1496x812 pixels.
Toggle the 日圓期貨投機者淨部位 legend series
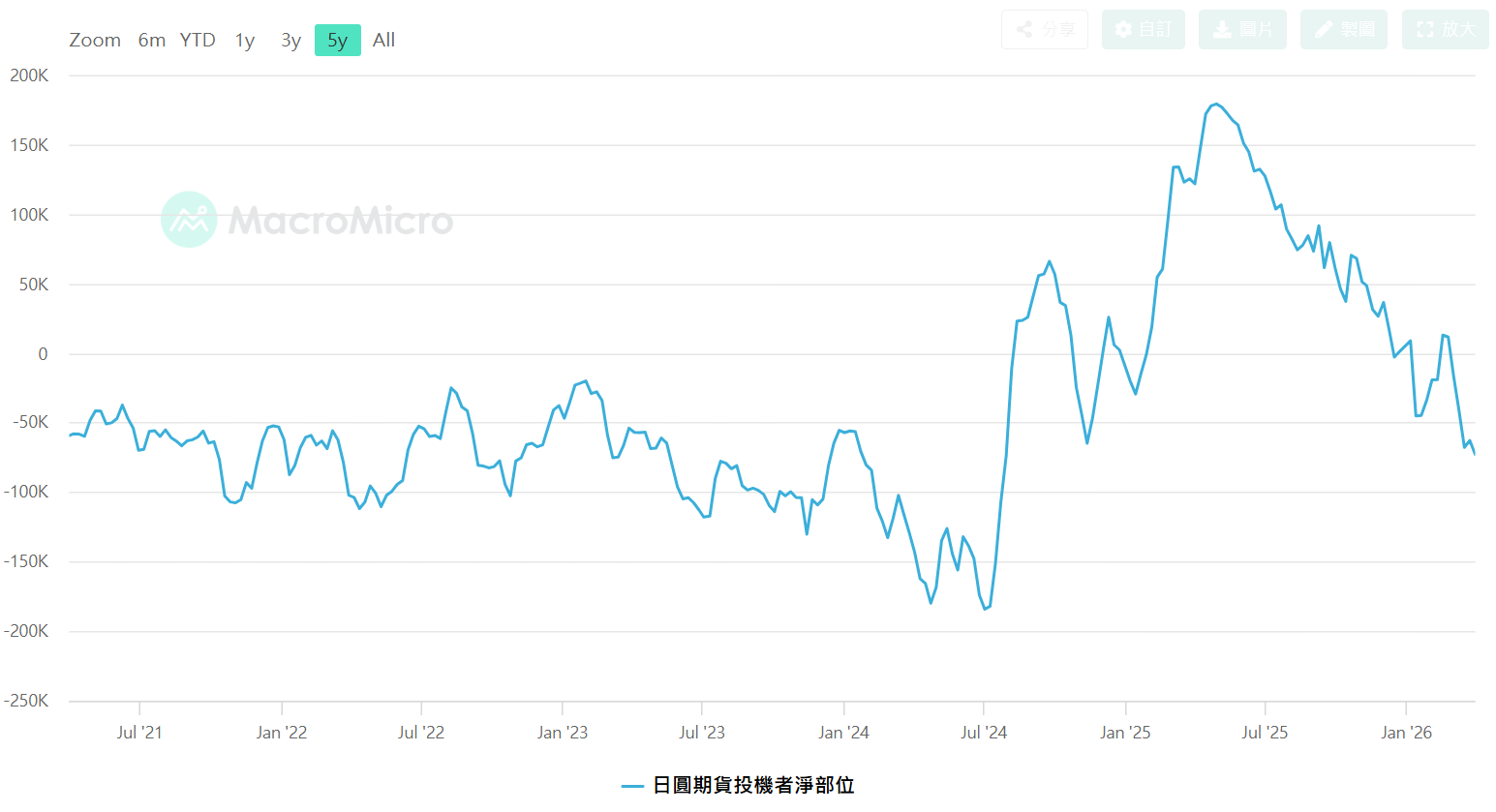tap(738, 785)
